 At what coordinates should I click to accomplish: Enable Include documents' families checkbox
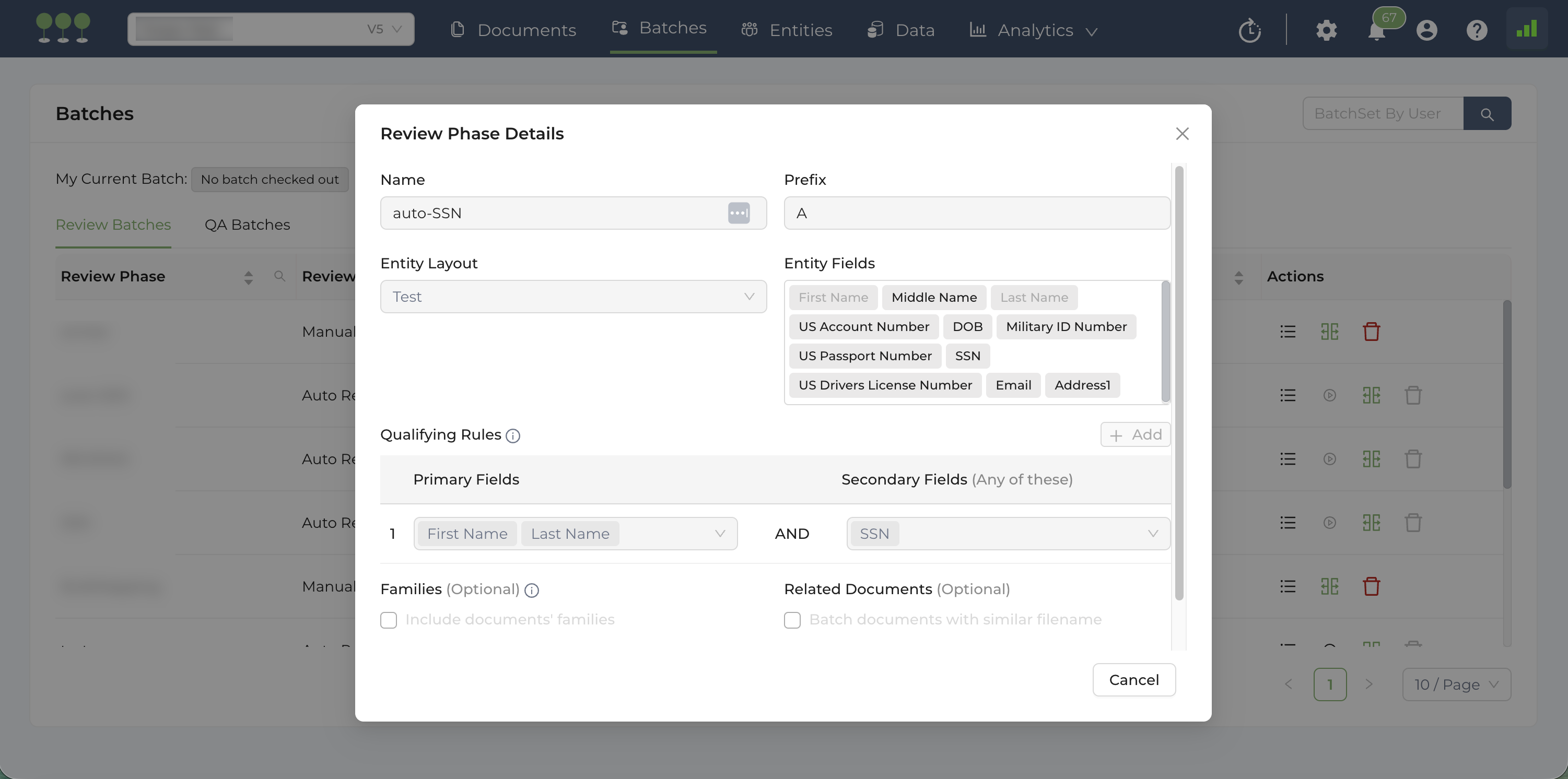click(x=389, y=620)
